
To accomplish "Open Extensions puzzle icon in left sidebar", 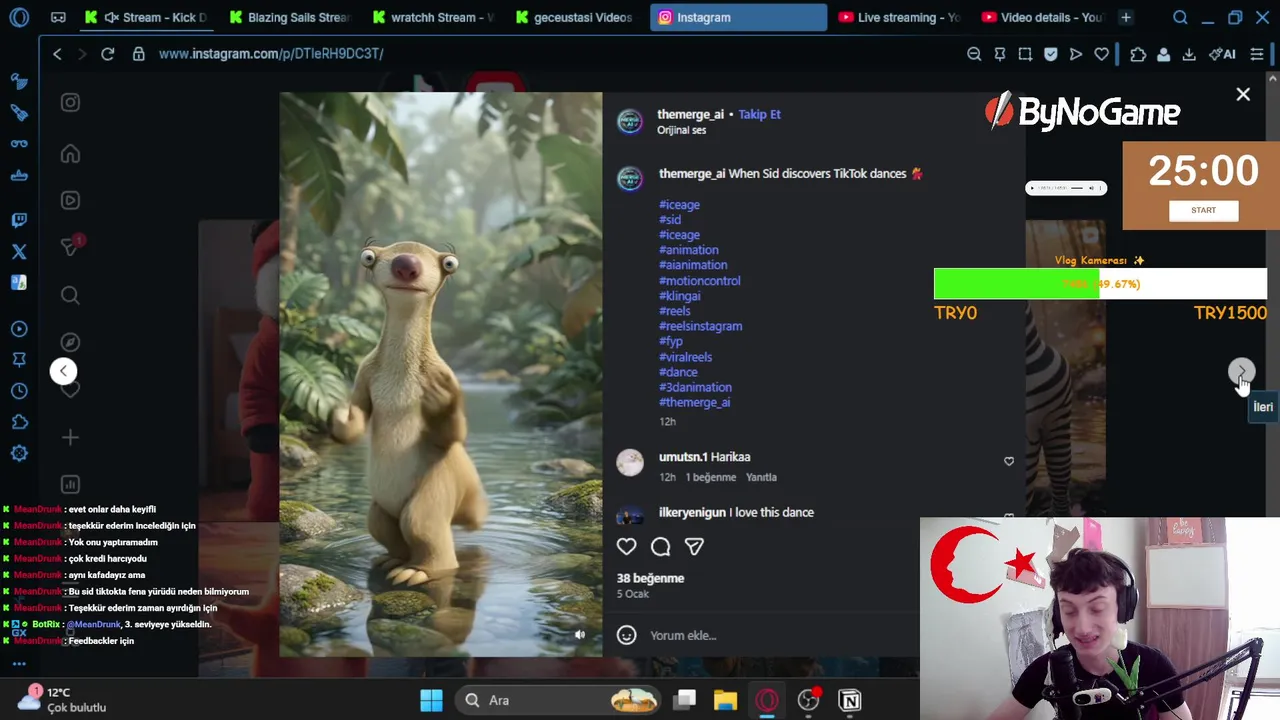I will (x=19, y=422).
